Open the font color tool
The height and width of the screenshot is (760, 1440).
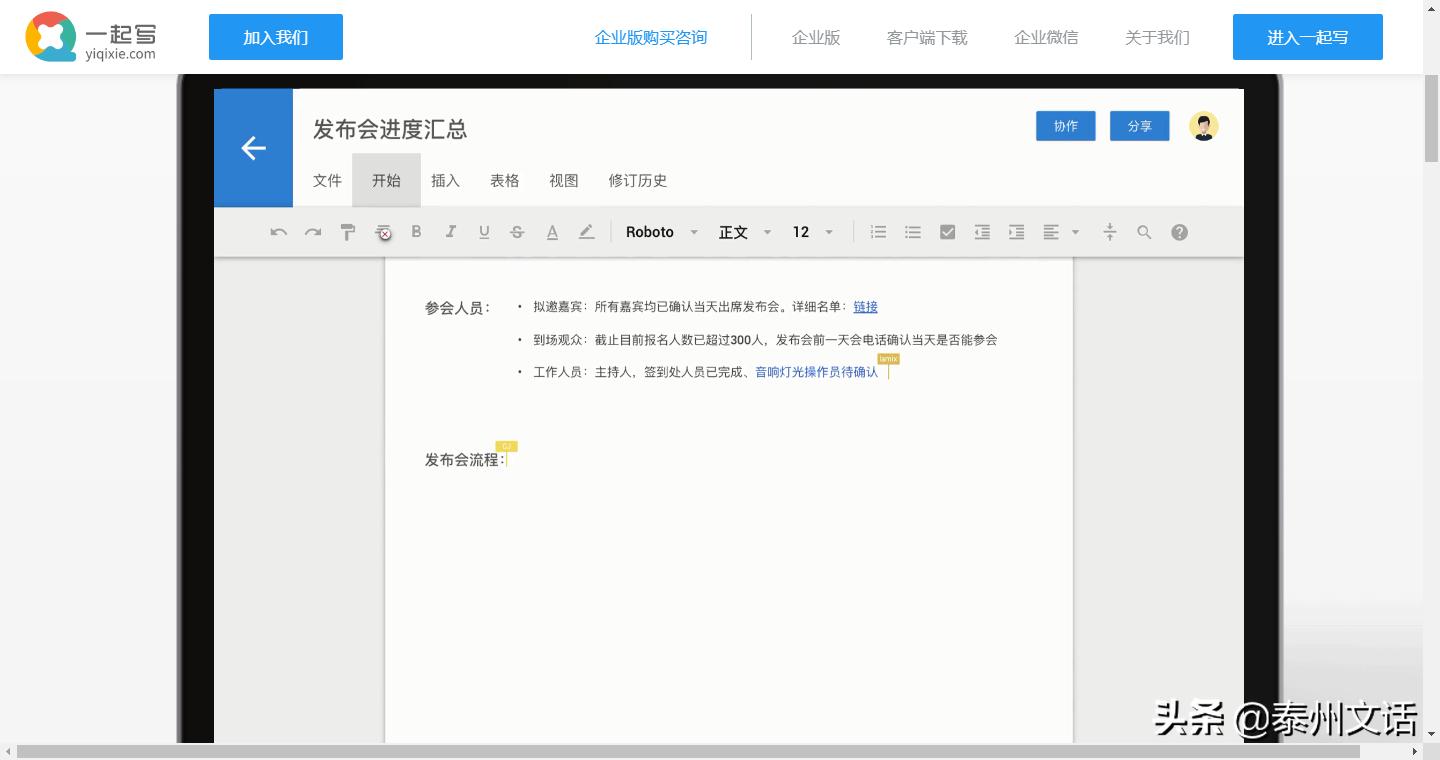(552, 231)
